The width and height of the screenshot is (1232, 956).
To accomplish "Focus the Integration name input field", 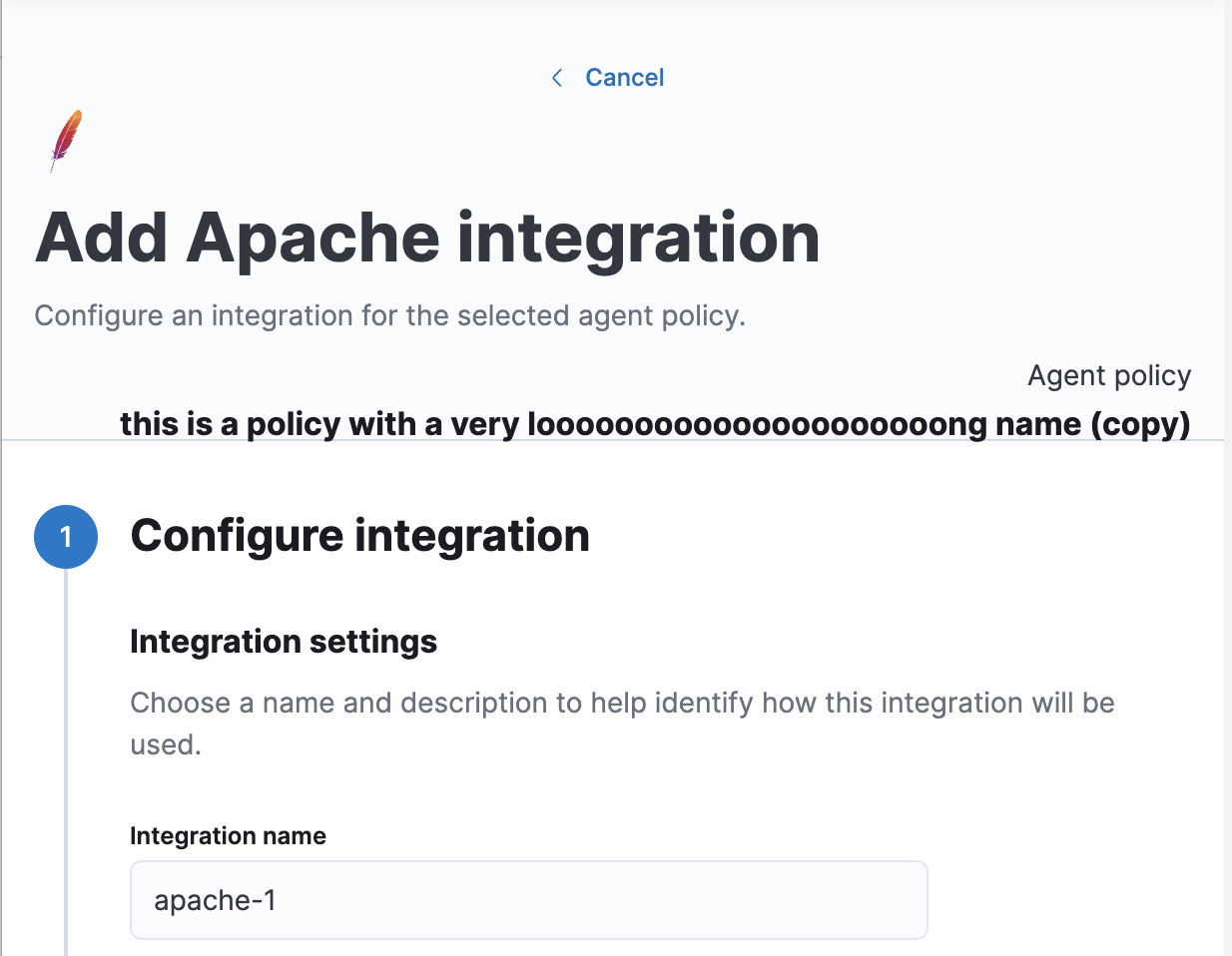I will coord(528,900).
